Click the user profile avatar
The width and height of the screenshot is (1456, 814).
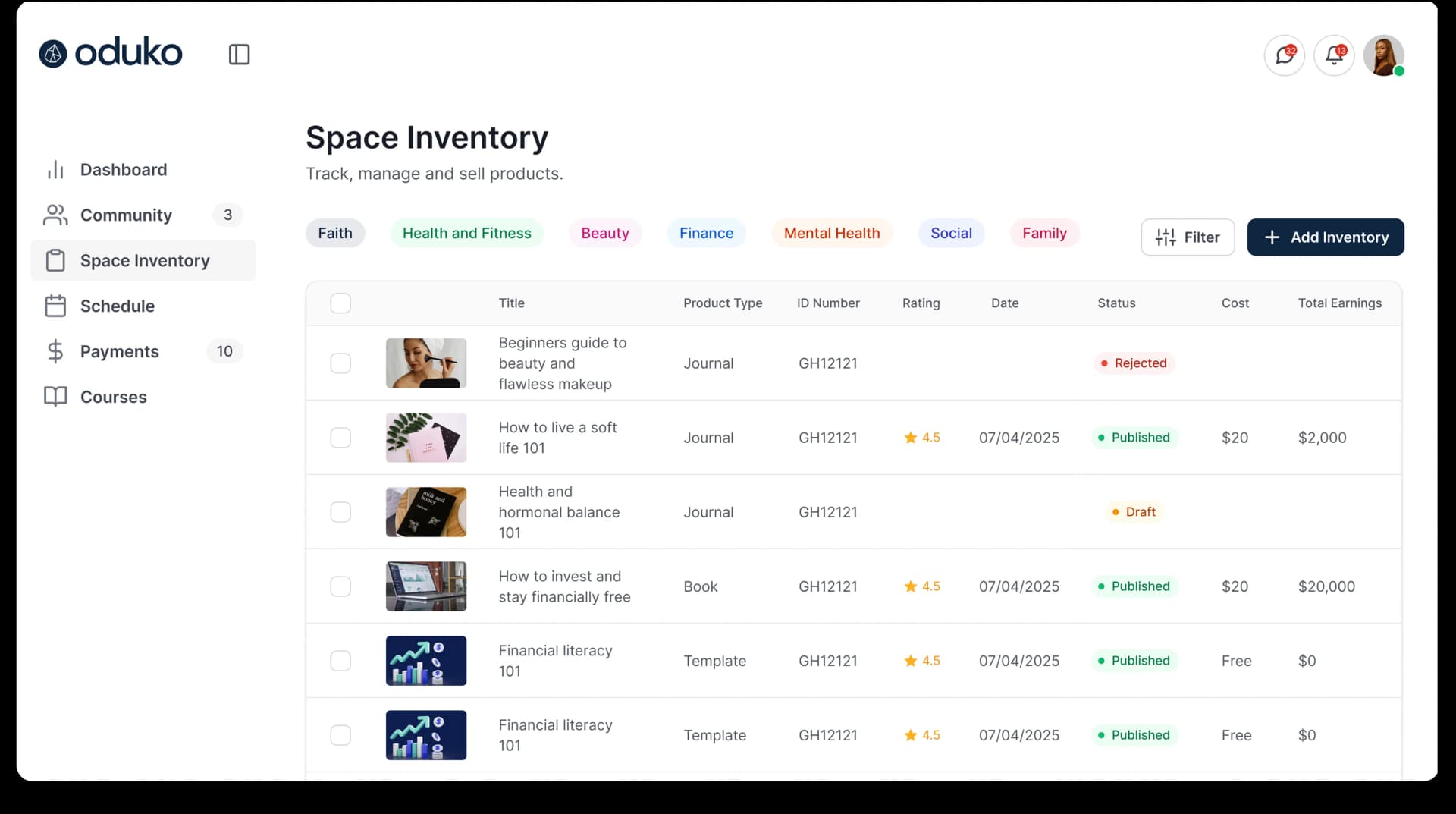pos(1383,55)
